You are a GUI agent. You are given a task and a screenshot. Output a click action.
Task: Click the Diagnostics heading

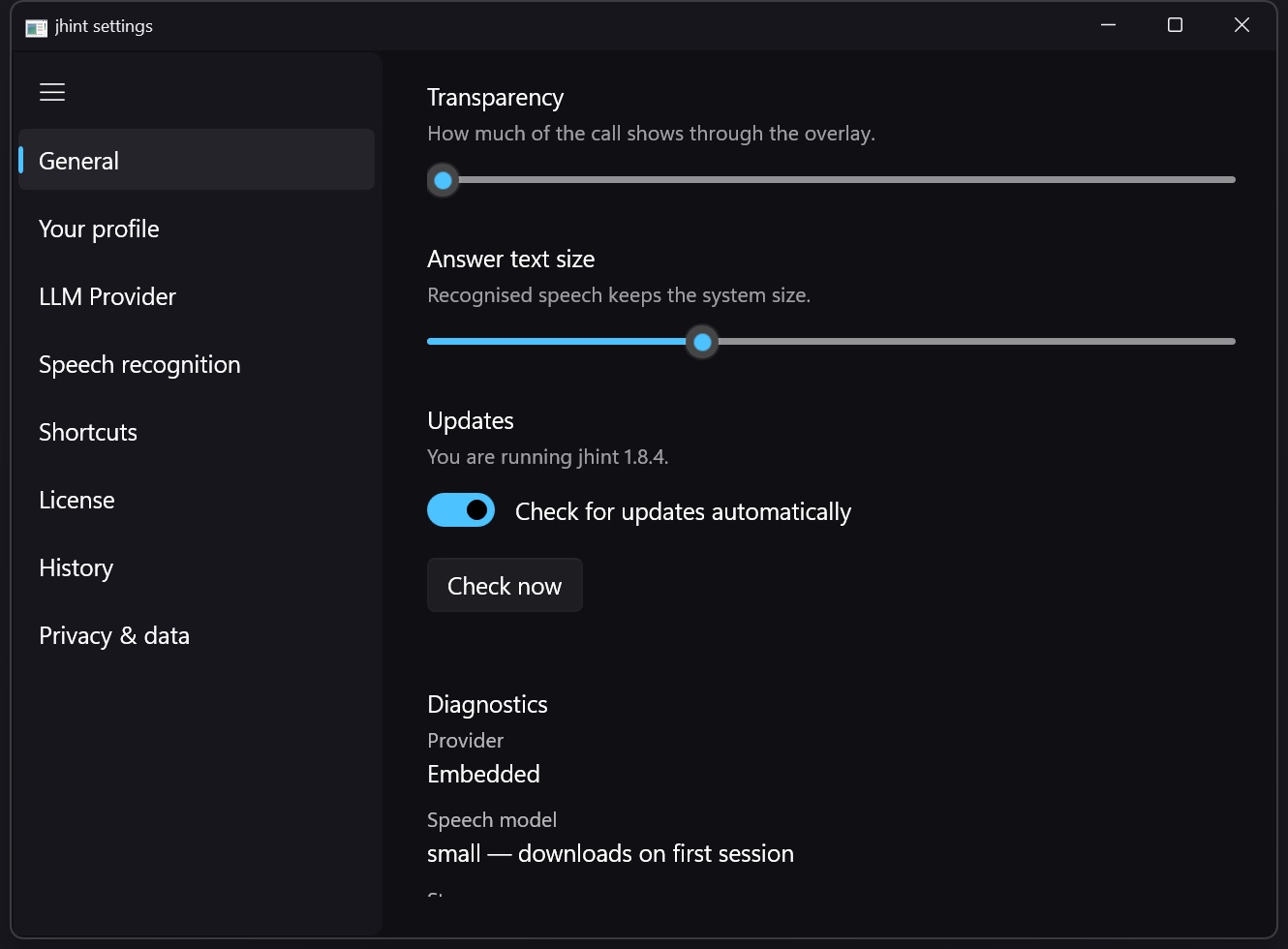[x=487, y=704]
